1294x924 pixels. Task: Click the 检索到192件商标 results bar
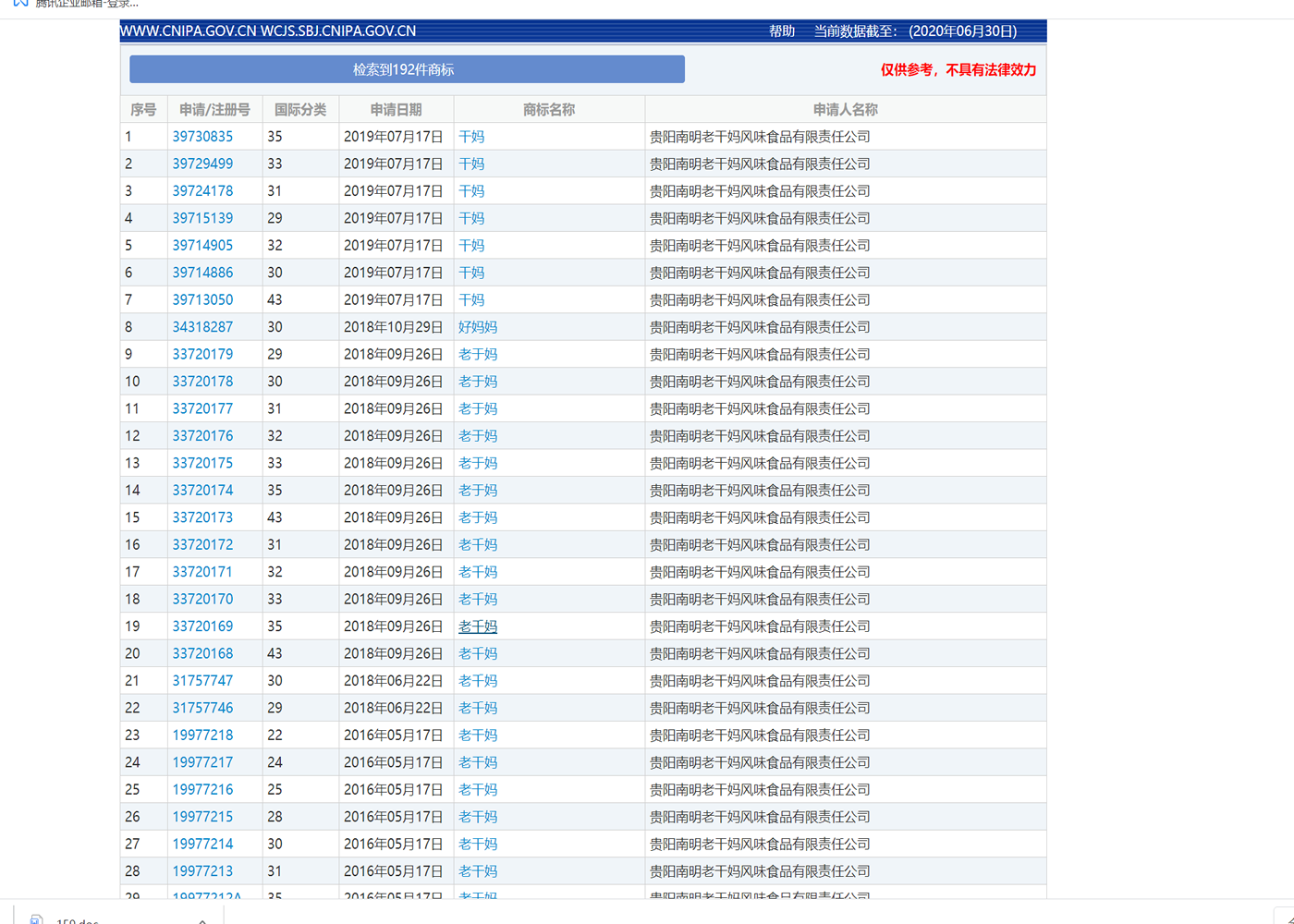(407, 69)
